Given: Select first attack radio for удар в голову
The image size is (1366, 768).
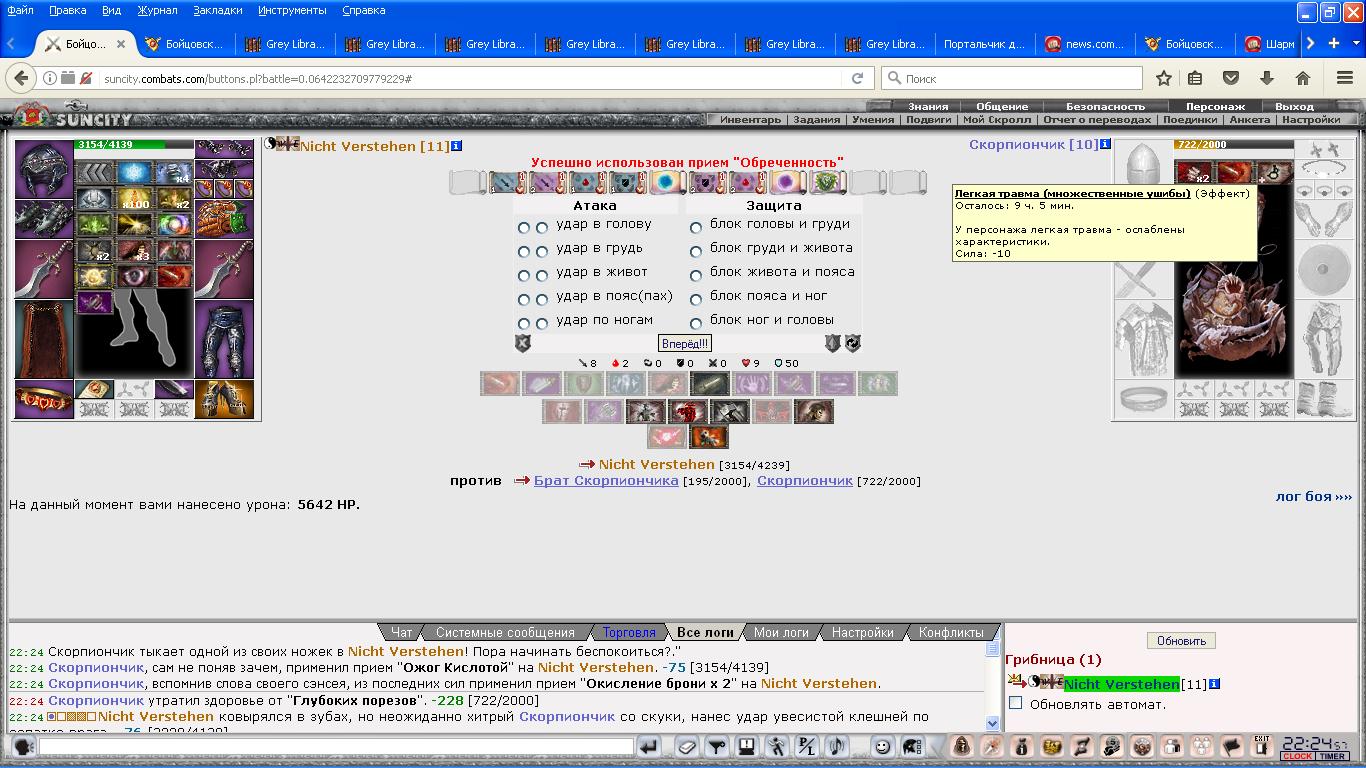Looking at the screenshot, I should click(x=524, y=228).
